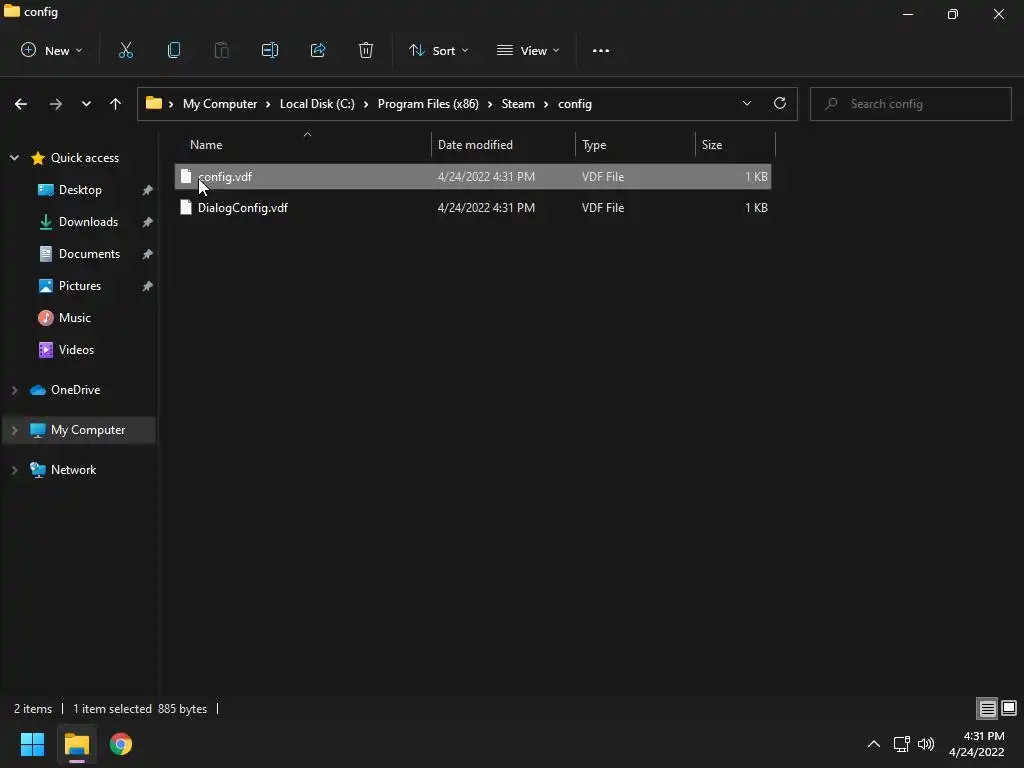
Task: Expand the Network tree node
Action: (x=14, y=470)
